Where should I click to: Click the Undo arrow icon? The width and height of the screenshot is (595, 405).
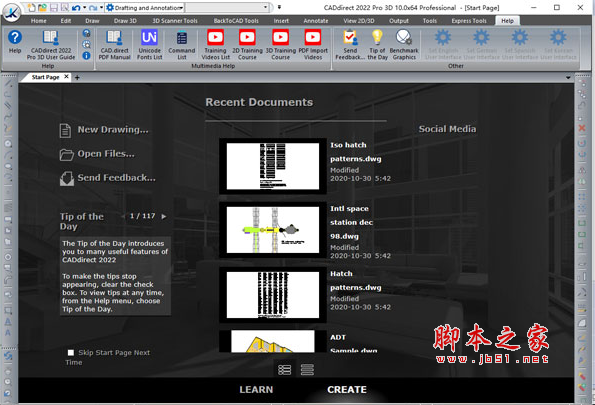[x=76, y=8]
